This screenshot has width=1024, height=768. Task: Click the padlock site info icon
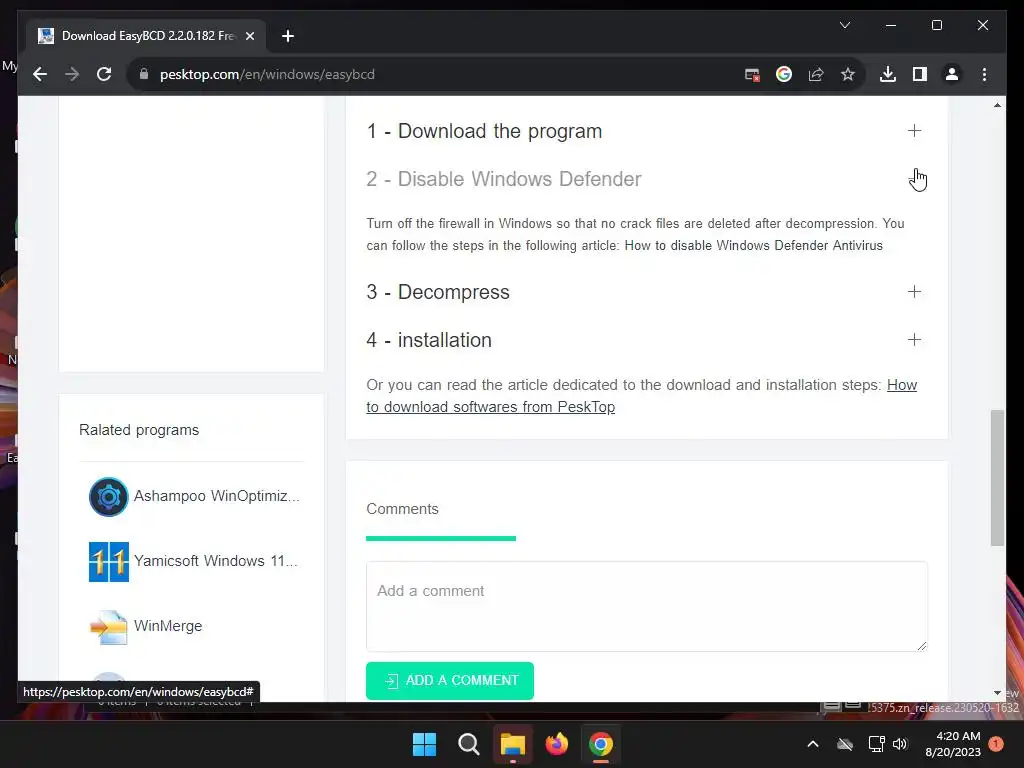pyautogui.click(x=144, y=74)
